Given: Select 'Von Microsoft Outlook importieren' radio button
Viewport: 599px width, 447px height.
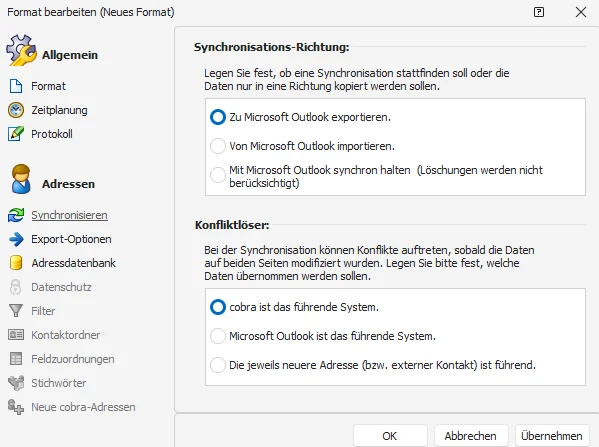Looking at the screenshot, I should click(218, 146).
